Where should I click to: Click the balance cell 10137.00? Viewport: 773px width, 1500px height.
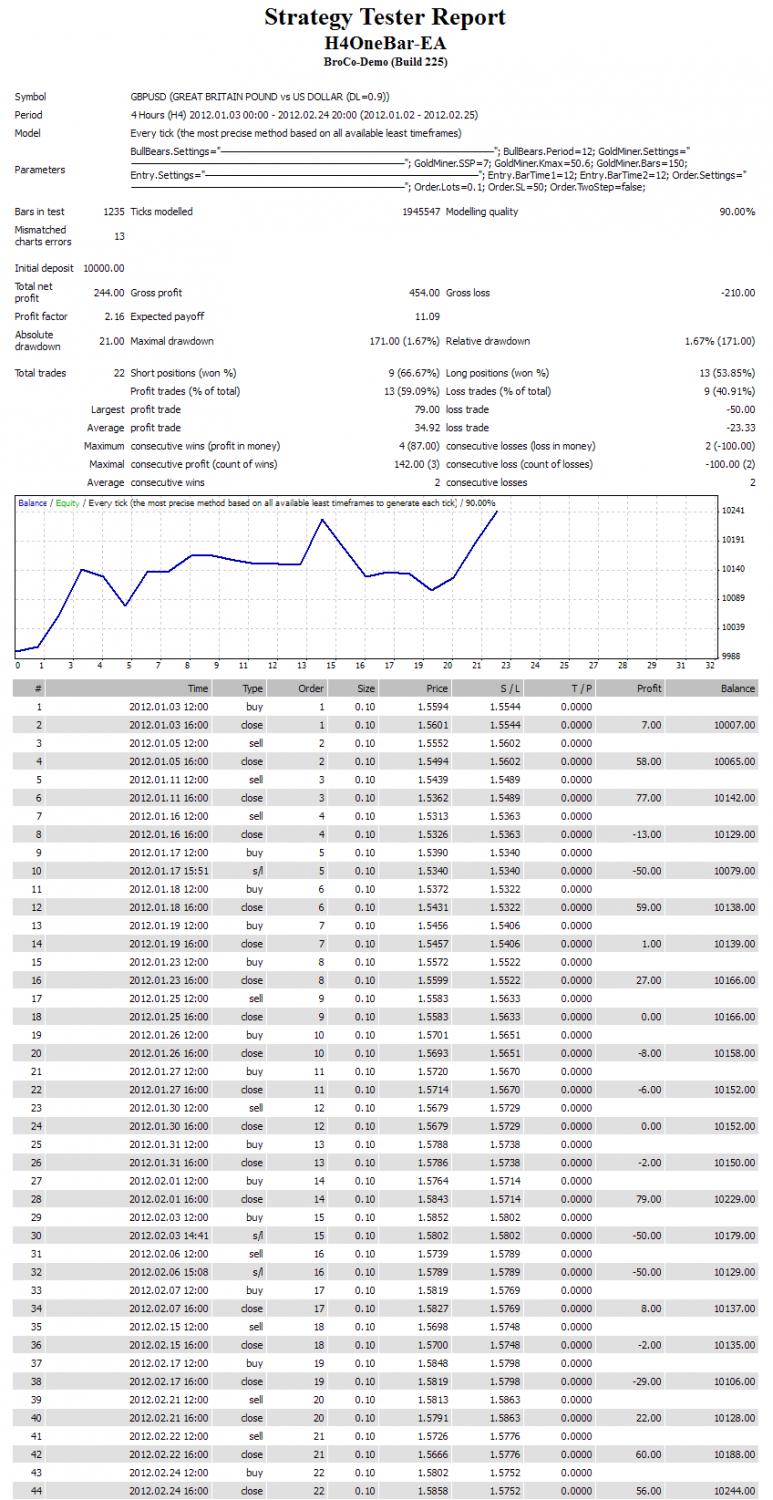pos(736,1309)
